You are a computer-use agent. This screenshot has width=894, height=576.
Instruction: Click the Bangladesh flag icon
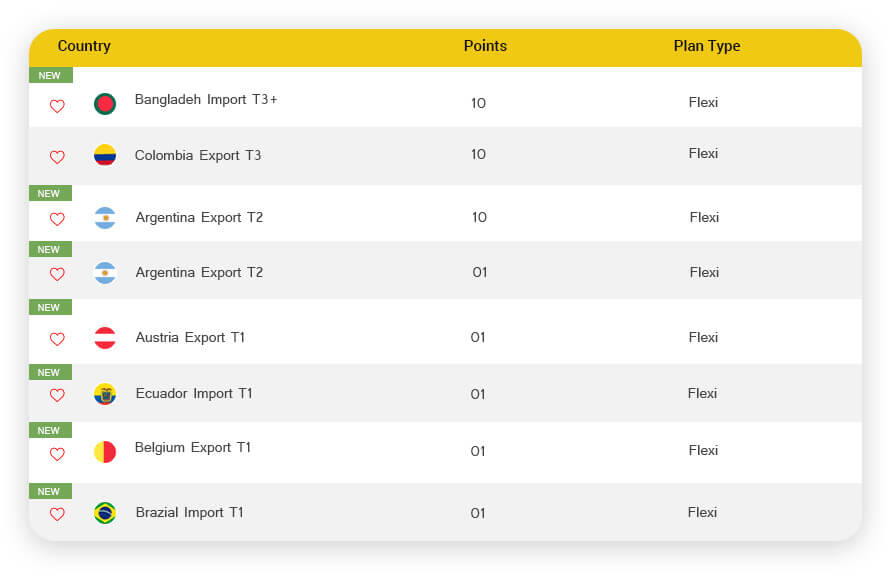(x=105, y=104)
